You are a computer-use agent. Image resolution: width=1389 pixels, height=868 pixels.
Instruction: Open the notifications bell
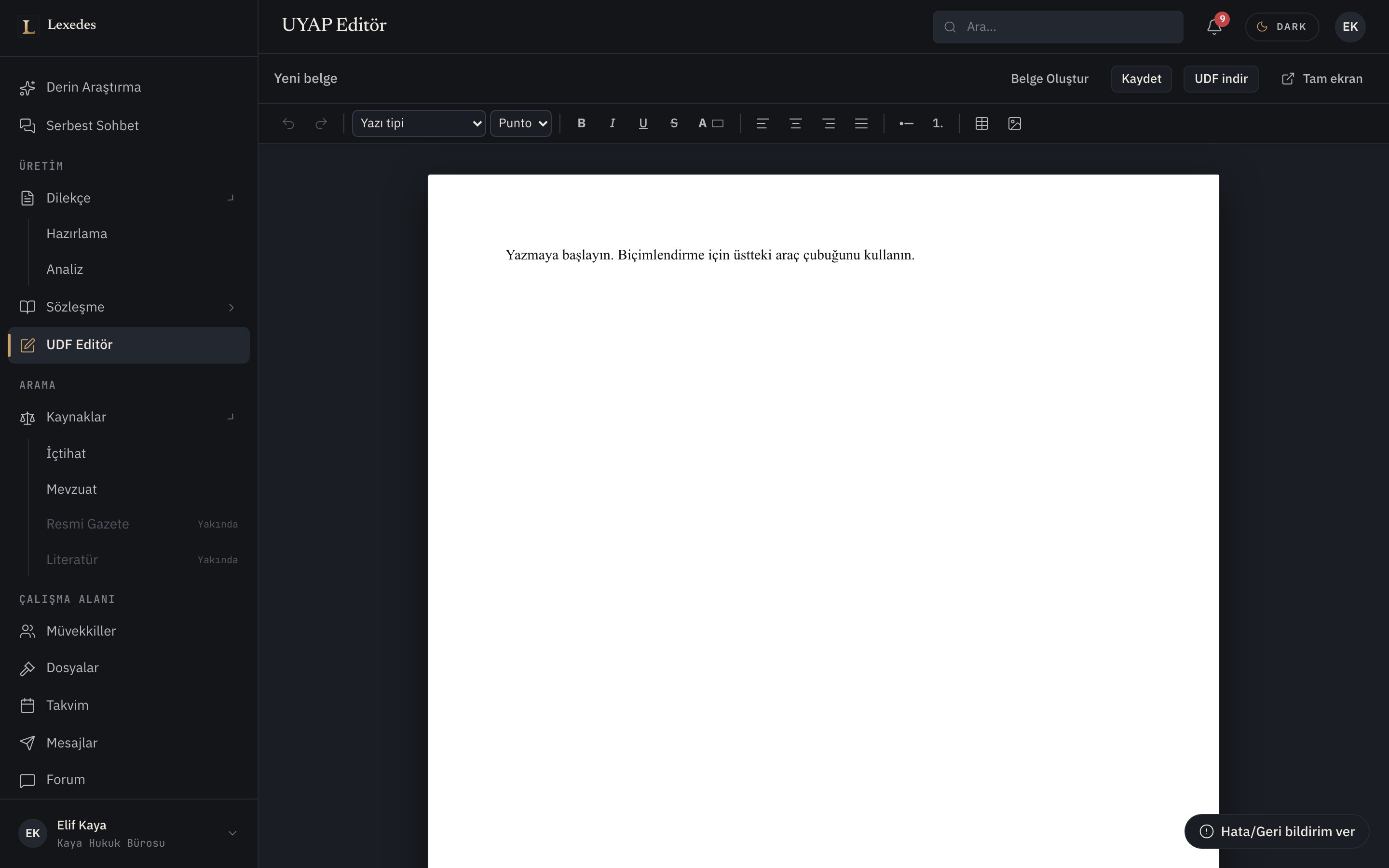(1214, 27)
